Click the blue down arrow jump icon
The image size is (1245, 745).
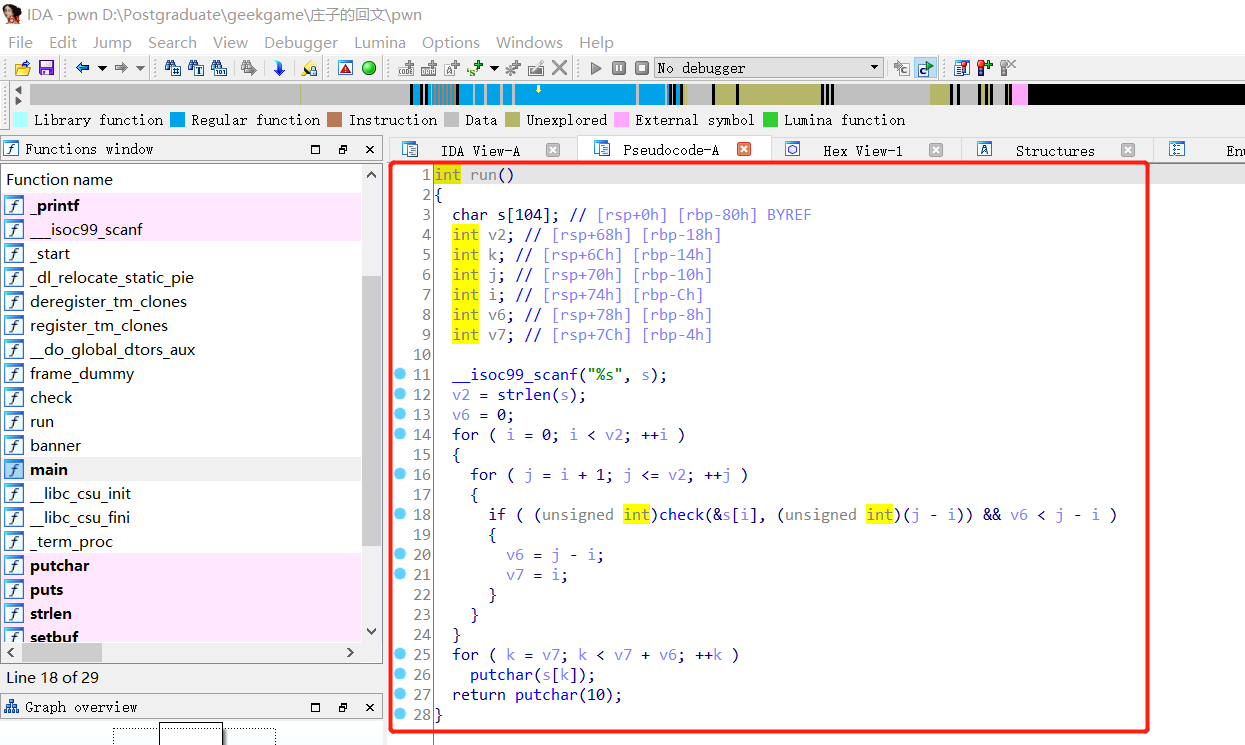(279, 68)
